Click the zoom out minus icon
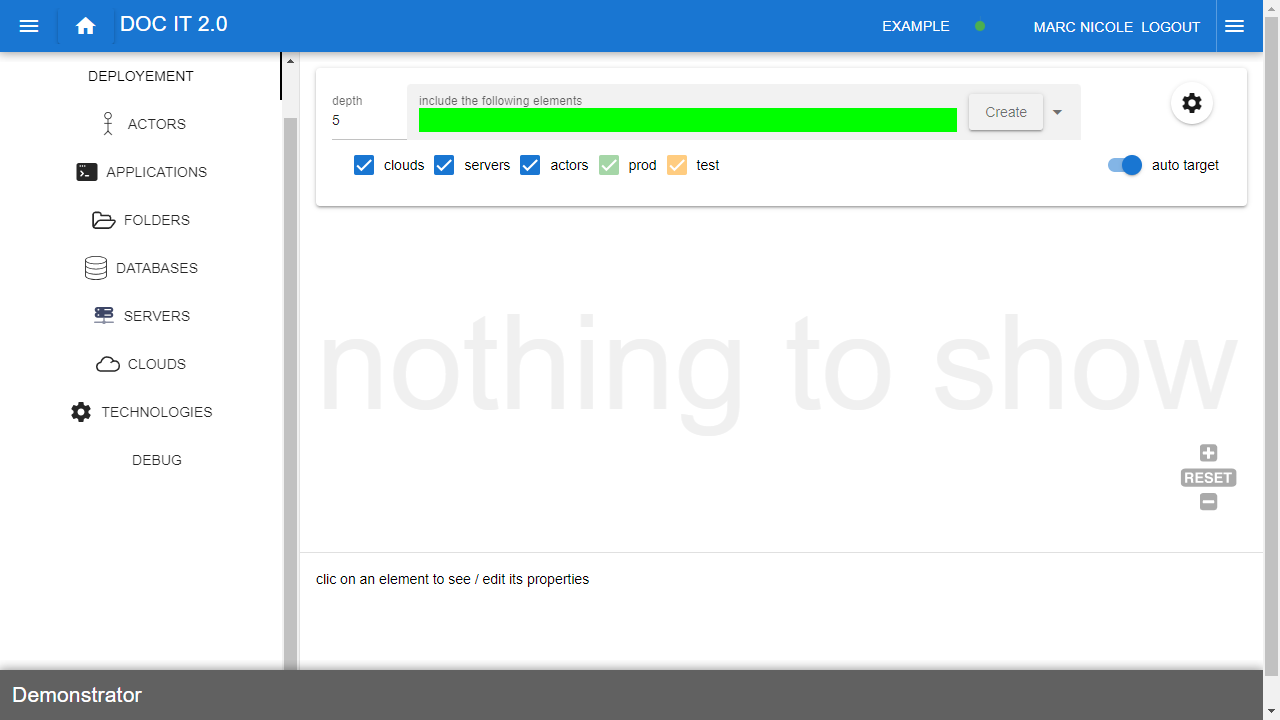 [1208, 502]
